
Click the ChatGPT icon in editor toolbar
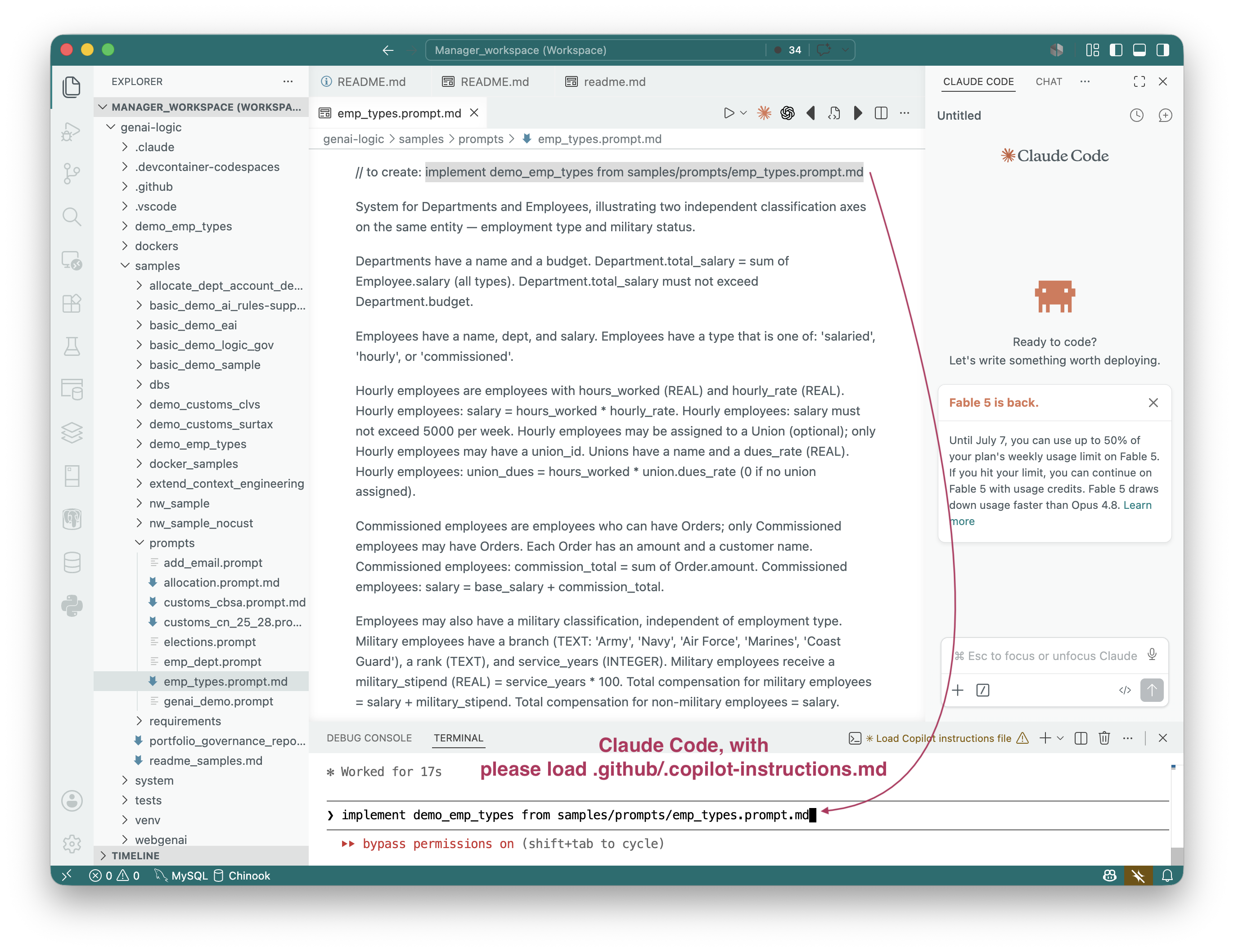(787, 113)
